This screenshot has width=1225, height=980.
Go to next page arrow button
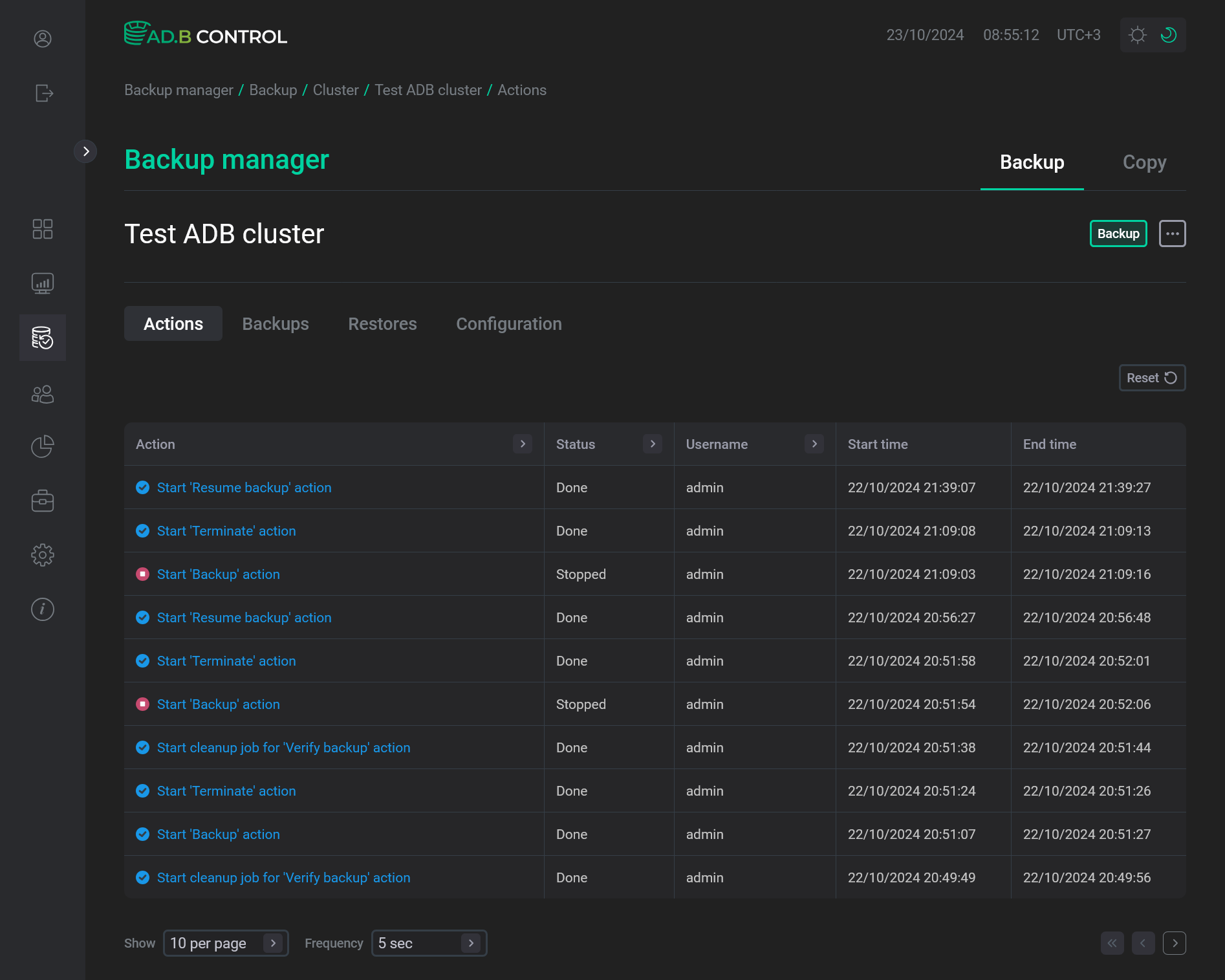click(1175, 943)
